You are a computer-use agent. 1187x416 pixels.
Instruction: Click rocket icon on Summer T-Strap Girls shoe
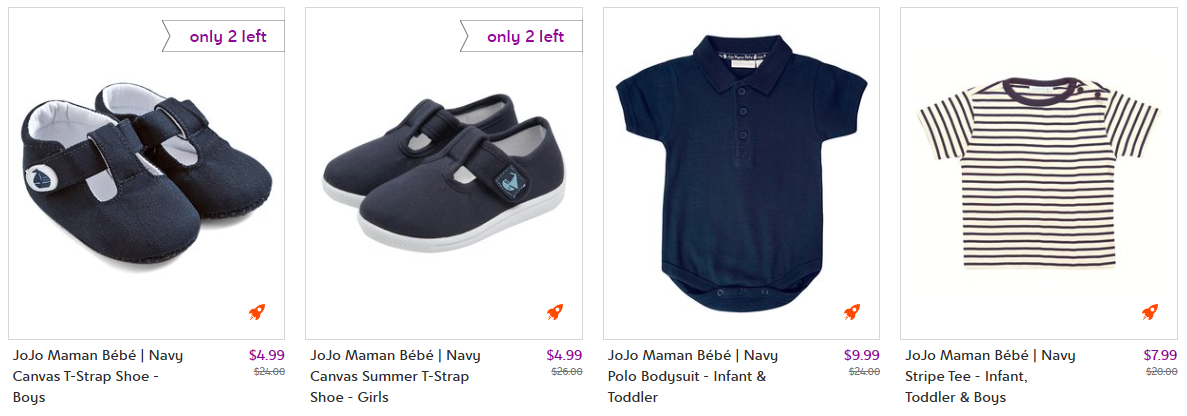[x=555, y=312]
